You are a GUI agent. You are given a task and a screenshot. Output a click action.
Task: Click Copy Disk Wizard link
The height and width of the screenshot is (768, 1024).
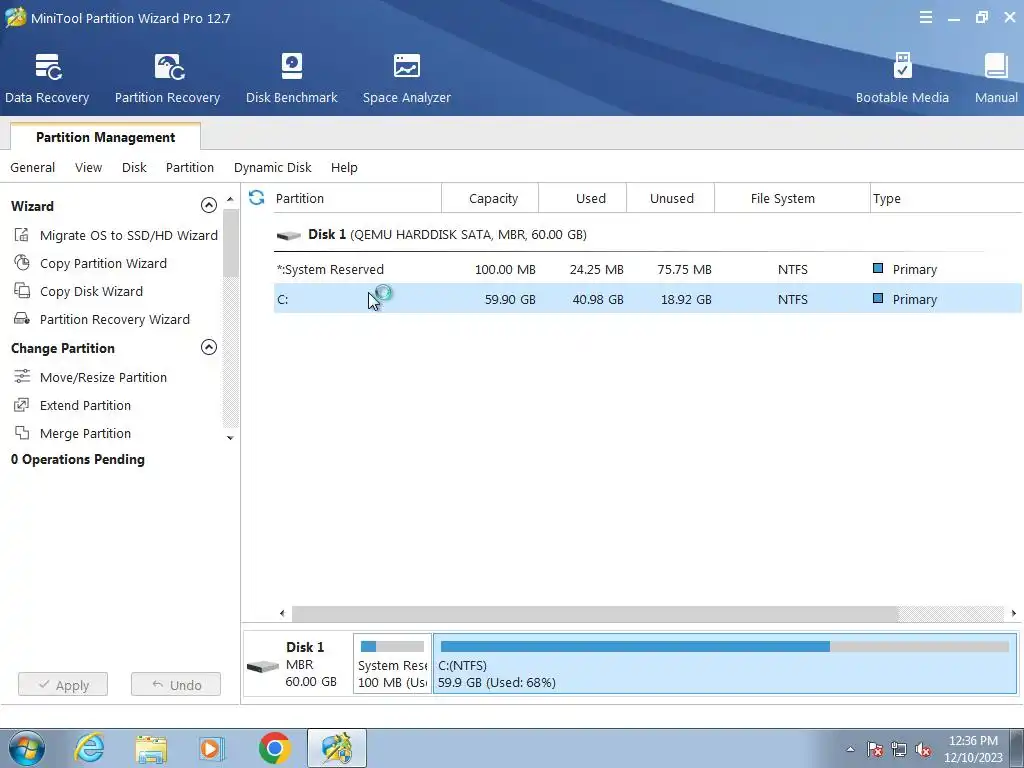pos(91,291)
